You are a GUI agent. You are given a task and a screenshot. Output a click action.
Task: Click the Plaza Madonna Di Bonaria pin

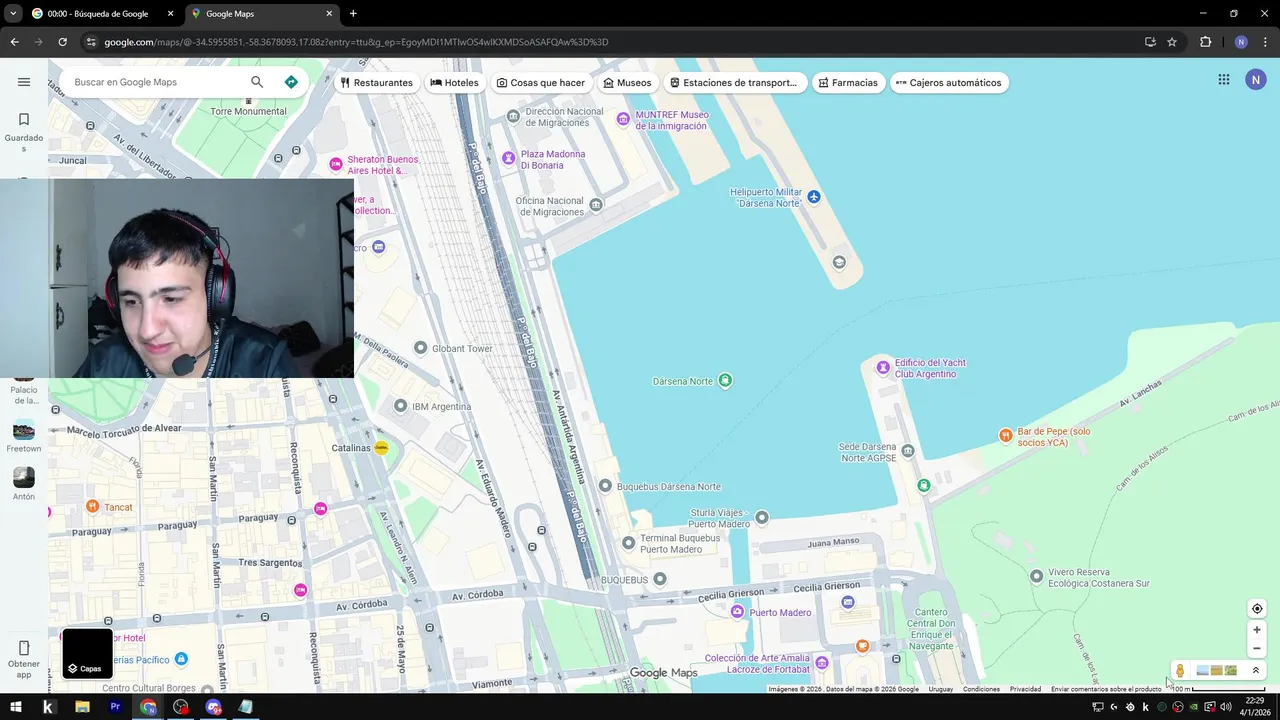coord(508,158)
